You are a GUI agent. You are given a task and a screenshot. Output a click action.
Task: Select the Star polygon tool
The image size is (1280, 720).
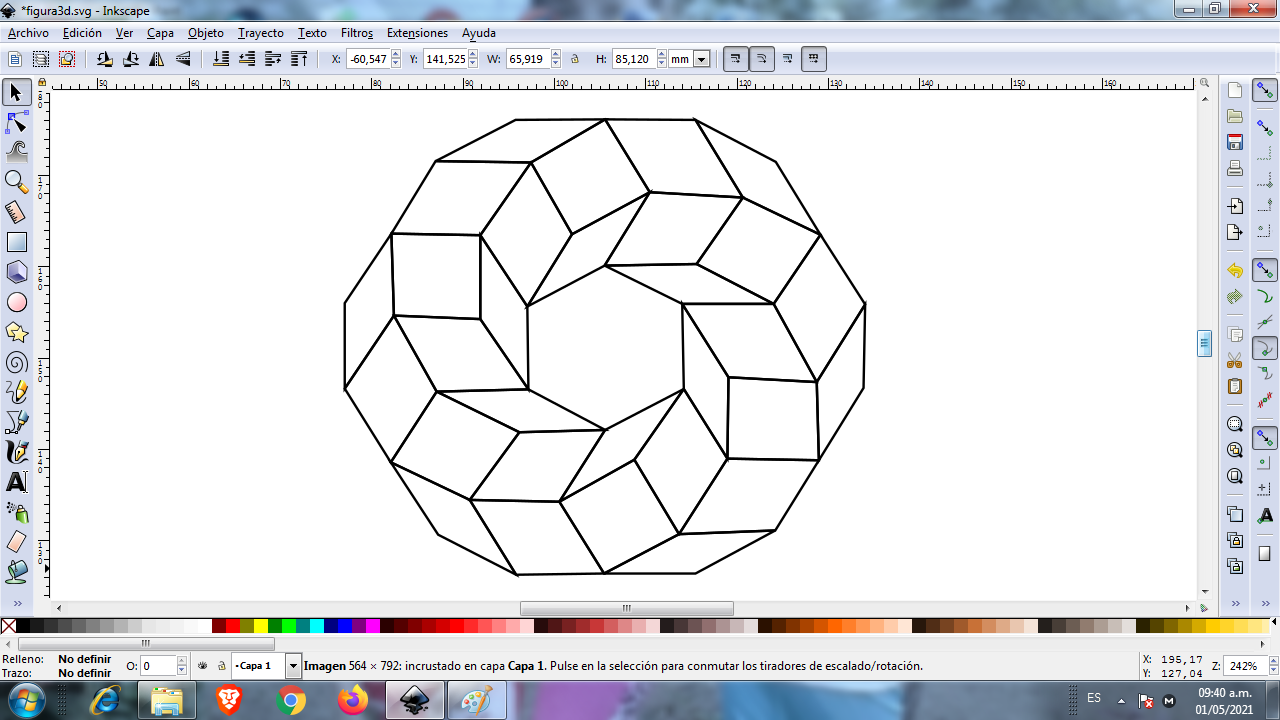(x=16, y=332)
